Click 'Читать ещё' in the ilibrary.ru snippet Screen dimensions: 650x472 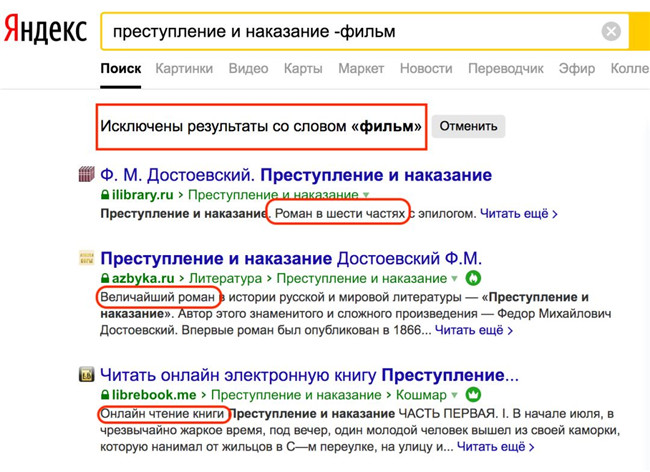(519, 214)
